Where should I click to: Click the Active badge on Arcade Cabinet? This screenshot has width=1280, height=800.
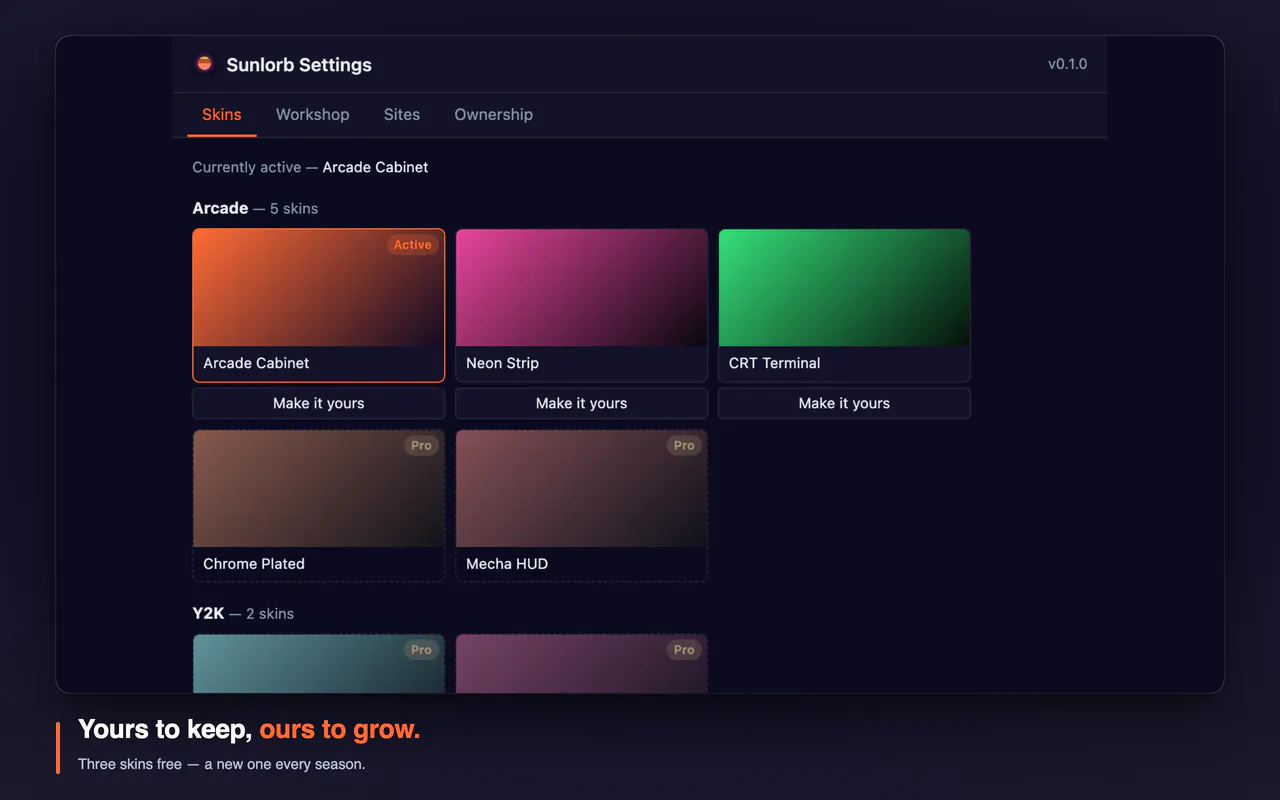(x=413, y=245)
